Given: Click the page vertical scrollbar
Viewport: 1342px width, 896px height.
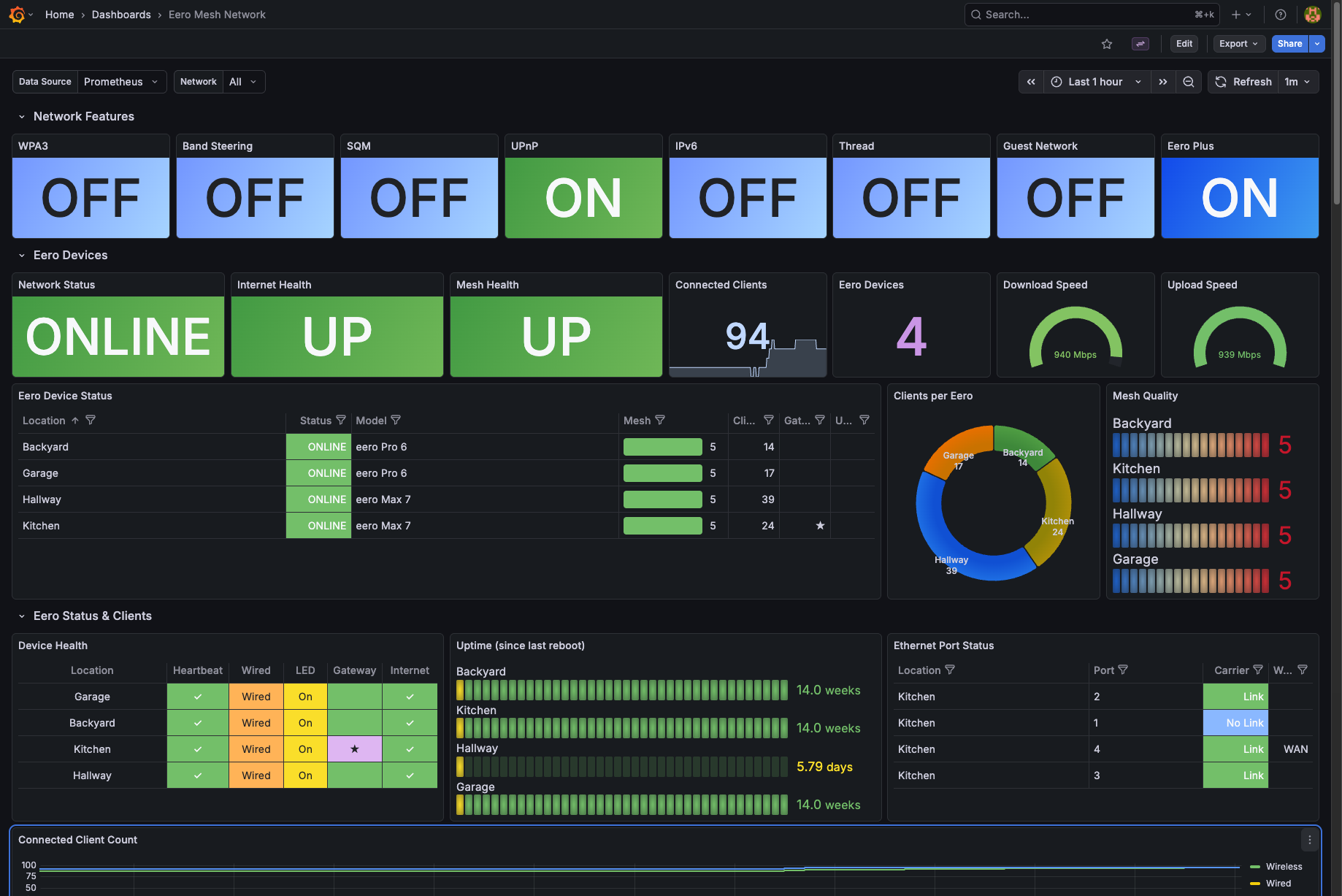Looking at the screenshot, I should (x=1336, y=102).
